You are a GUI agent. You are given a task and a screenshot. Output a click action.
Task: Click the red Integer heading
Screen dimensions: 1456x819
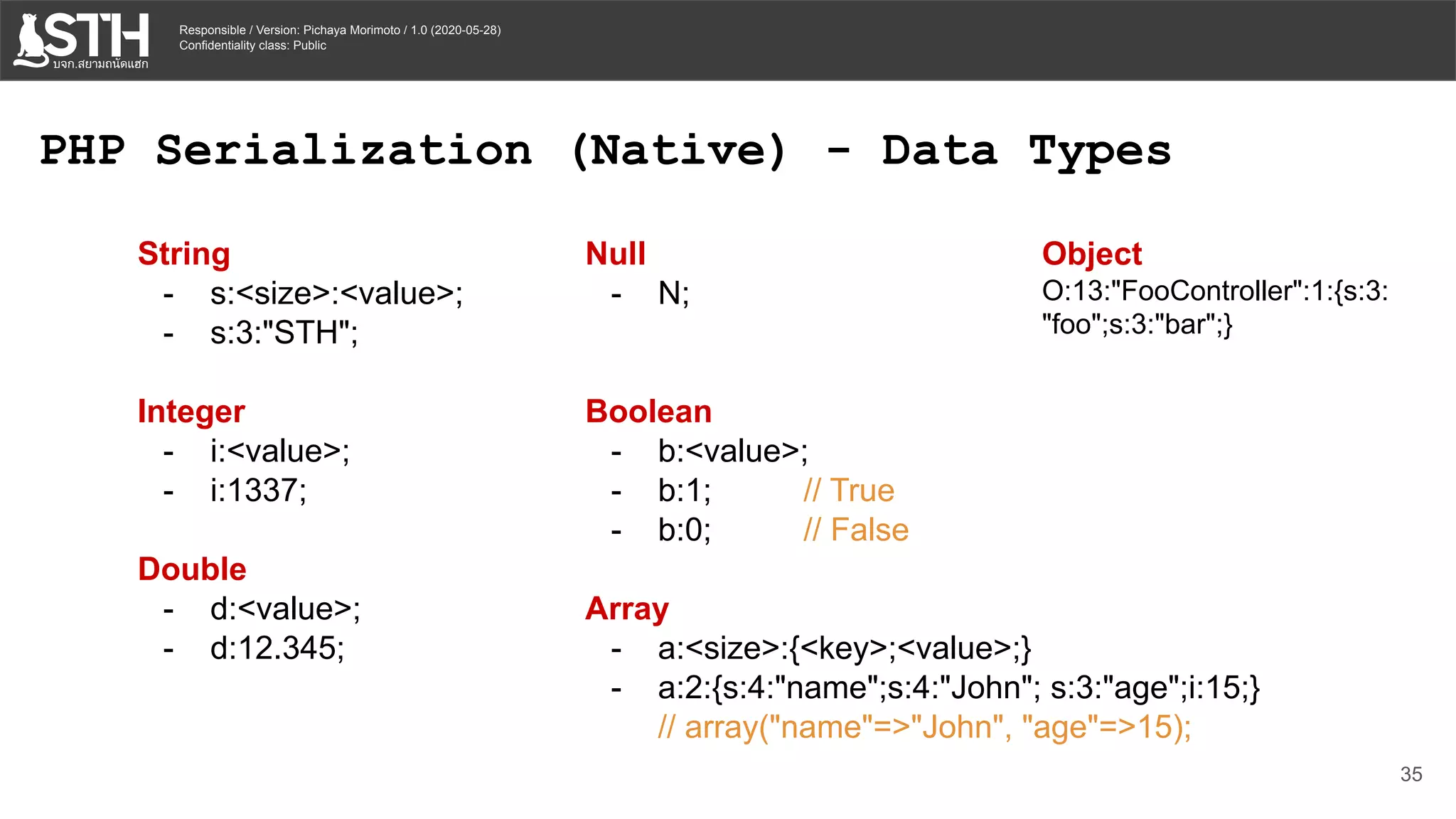[191, 412]
